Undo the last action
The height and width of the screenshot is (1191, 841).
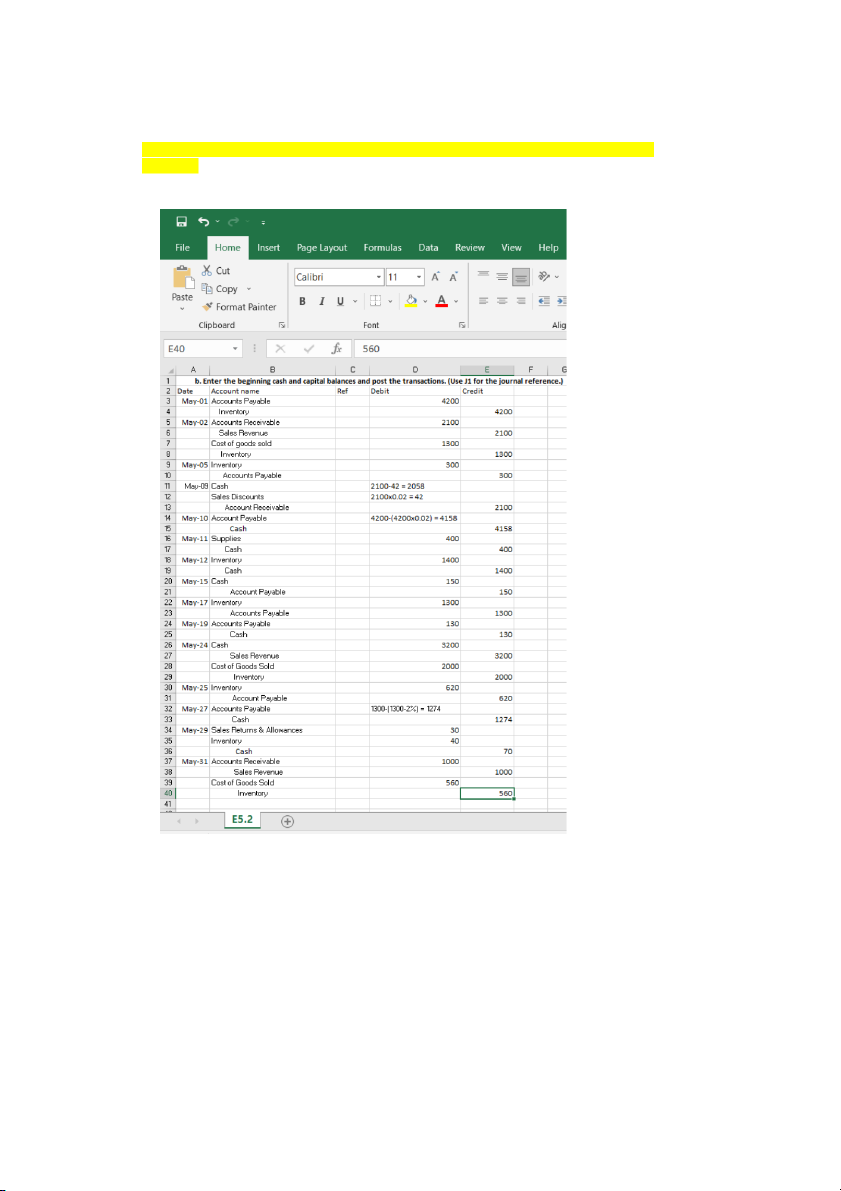(203, 221)
